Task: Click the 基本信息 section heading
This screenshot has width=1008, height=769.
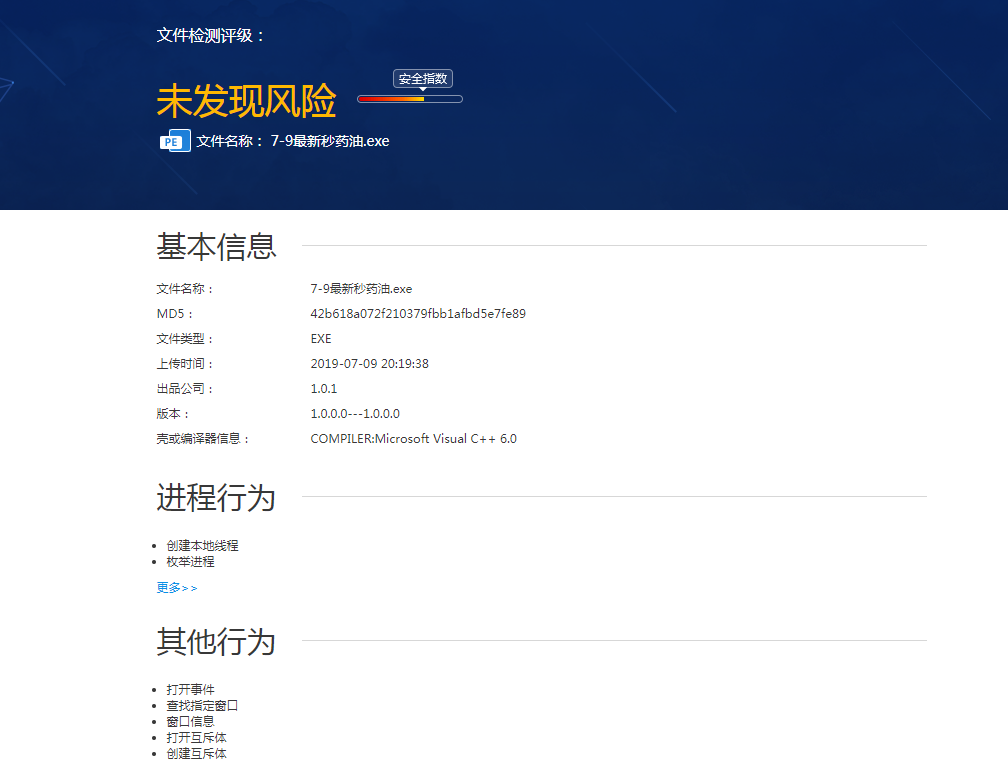Action: [216, 246]
